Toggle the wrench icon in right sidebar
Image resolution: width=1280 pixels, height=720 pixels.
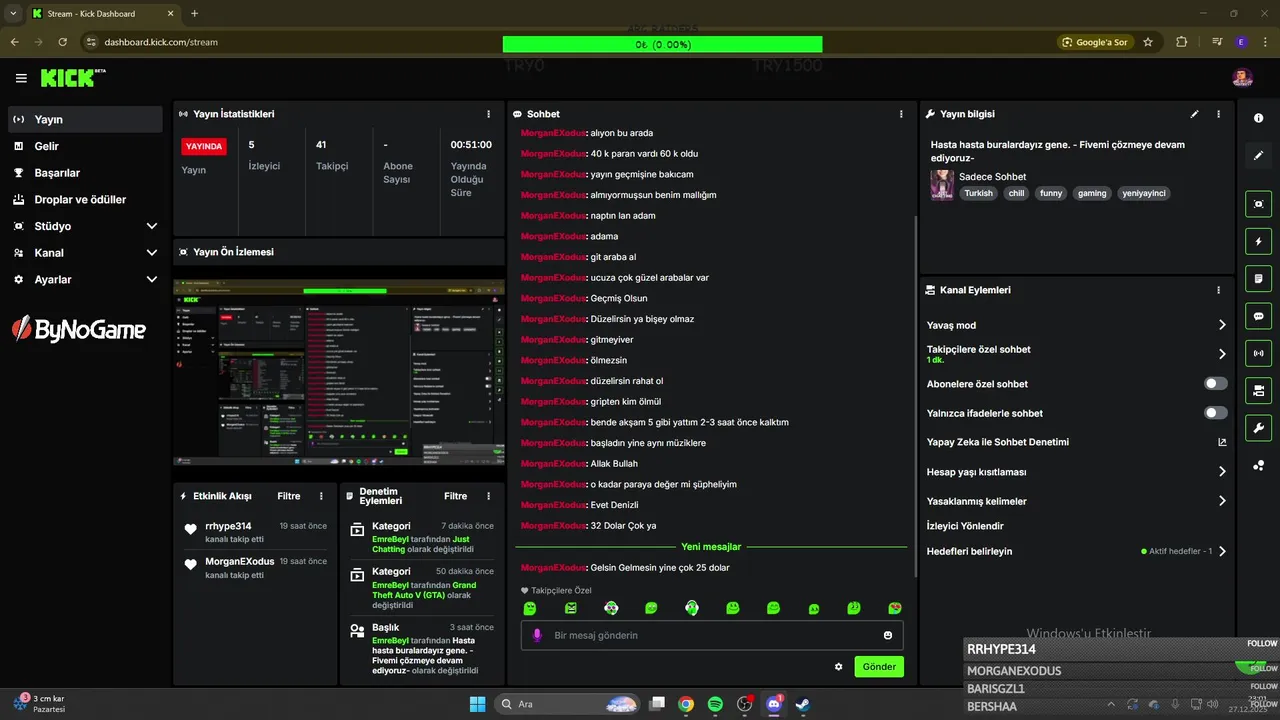pos(1258,428)
